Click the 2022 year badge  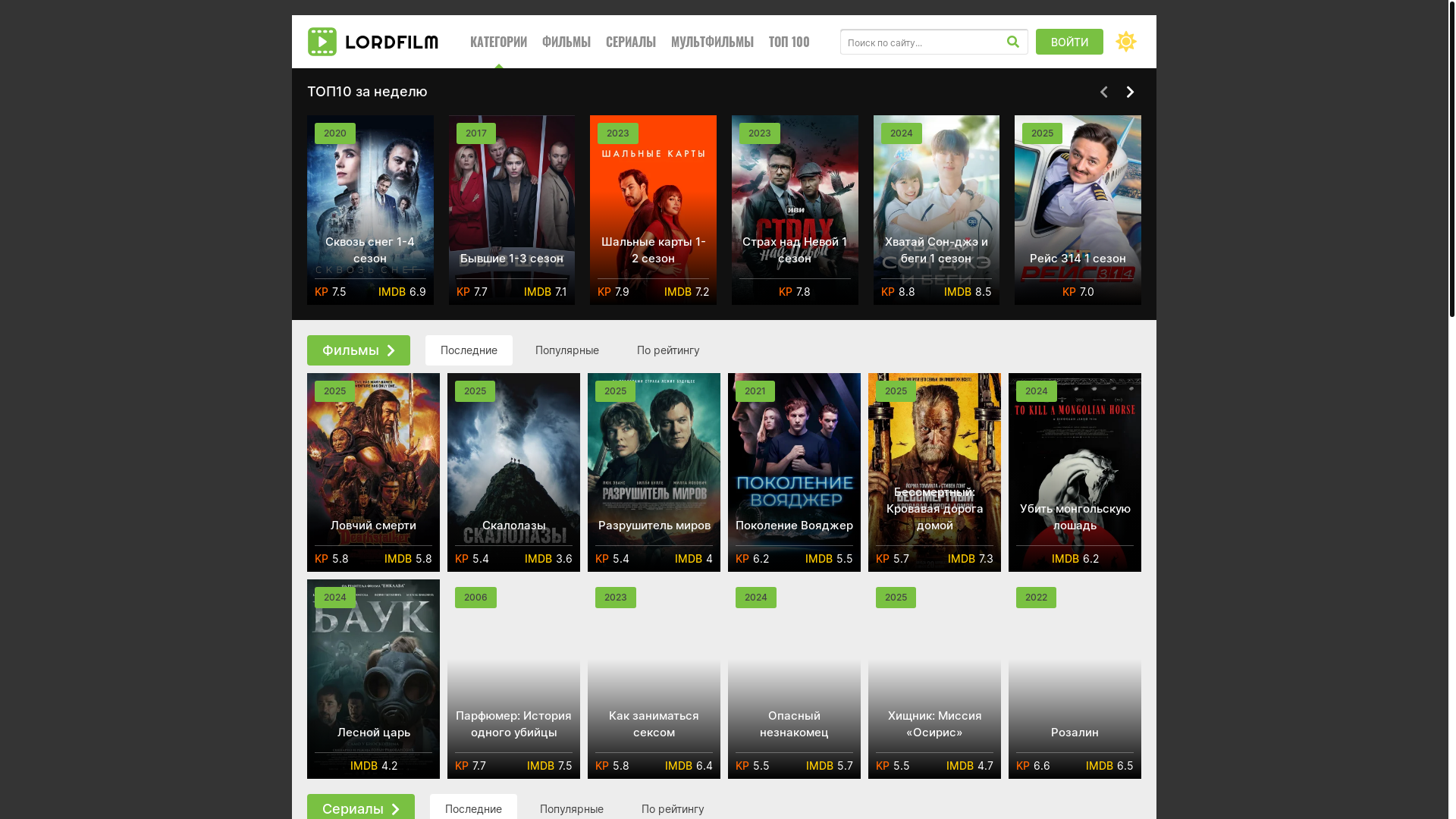[x=1036, y=598]
